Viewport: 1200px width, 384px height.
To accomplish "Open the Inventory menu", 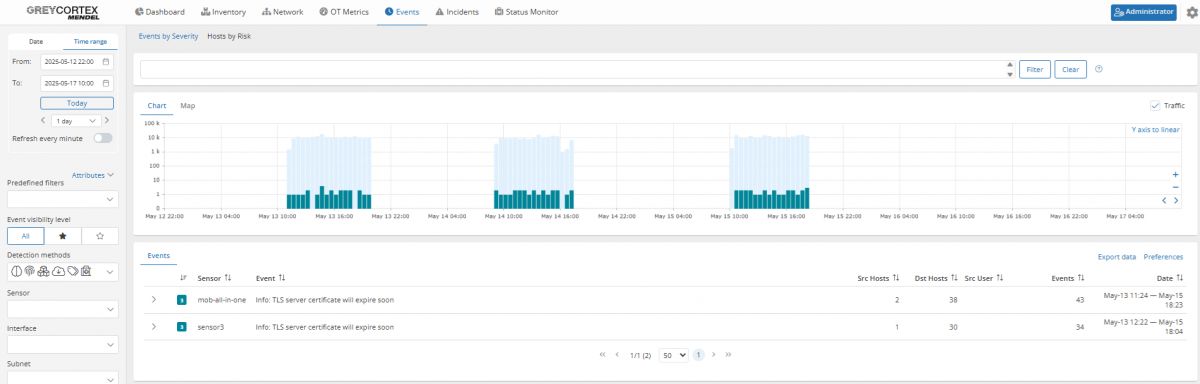I will point(223,12).
